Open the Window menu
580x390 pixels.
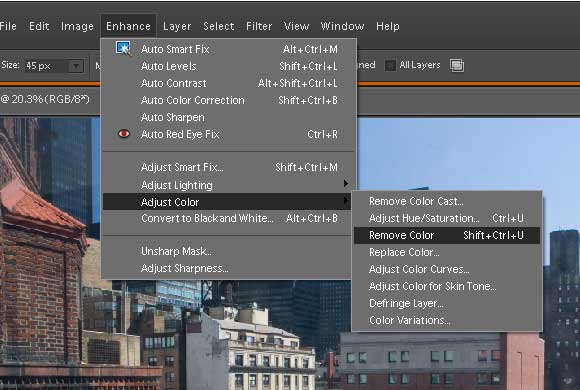342,26
